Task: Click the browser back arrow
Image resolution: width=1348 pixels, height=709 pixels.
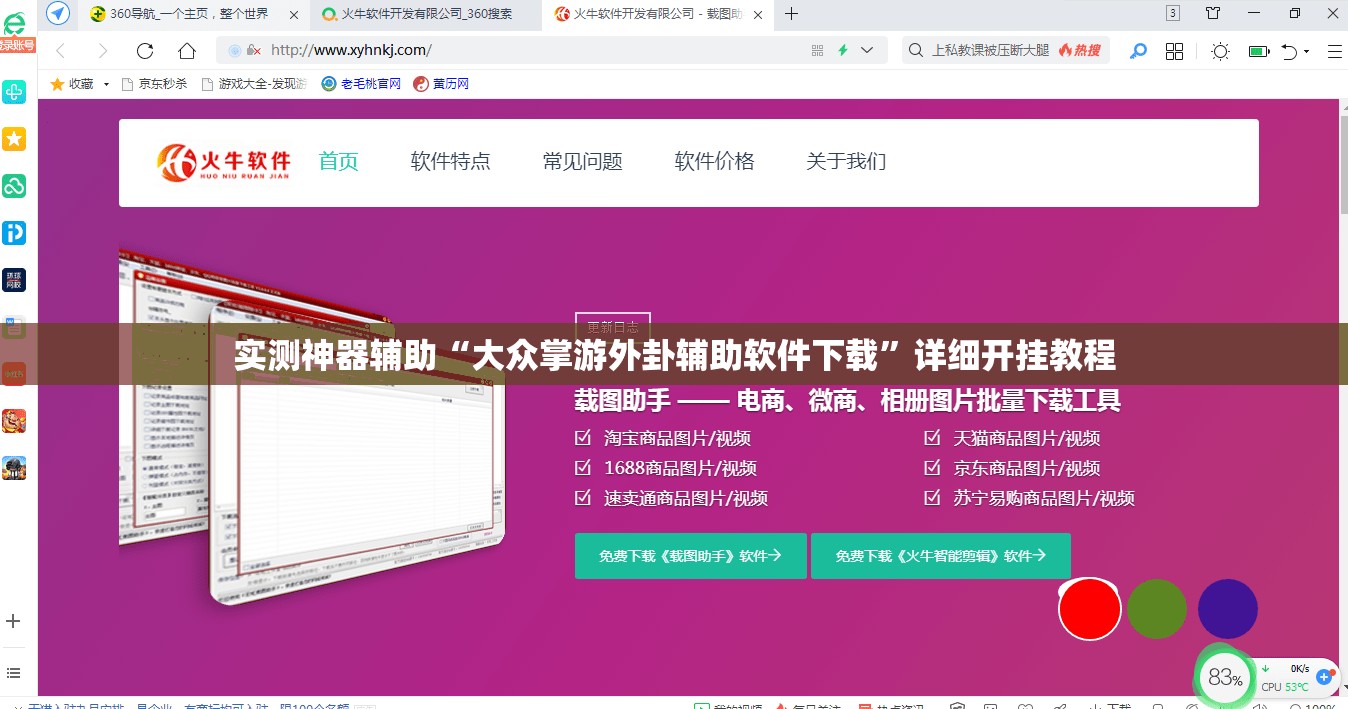Action: click(61, 51)
